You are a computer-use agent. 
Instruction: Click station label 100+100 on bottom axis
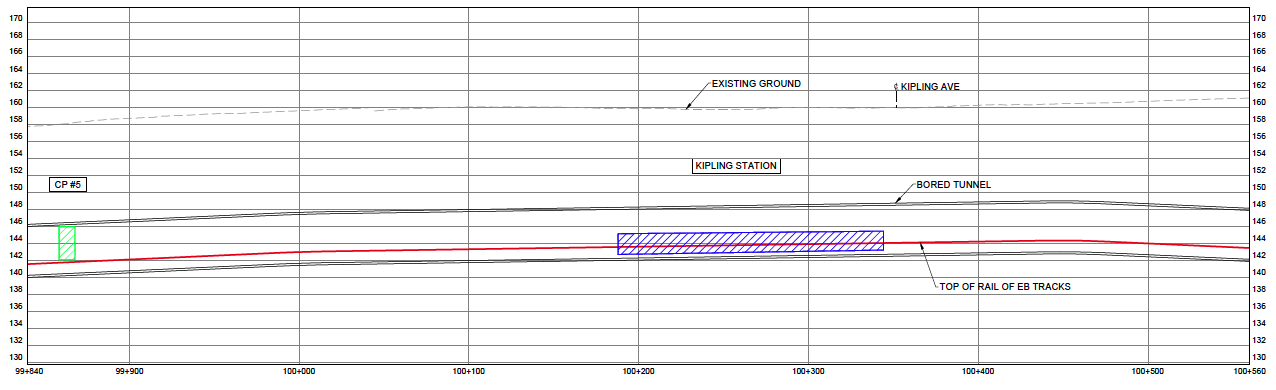point(469,370)
